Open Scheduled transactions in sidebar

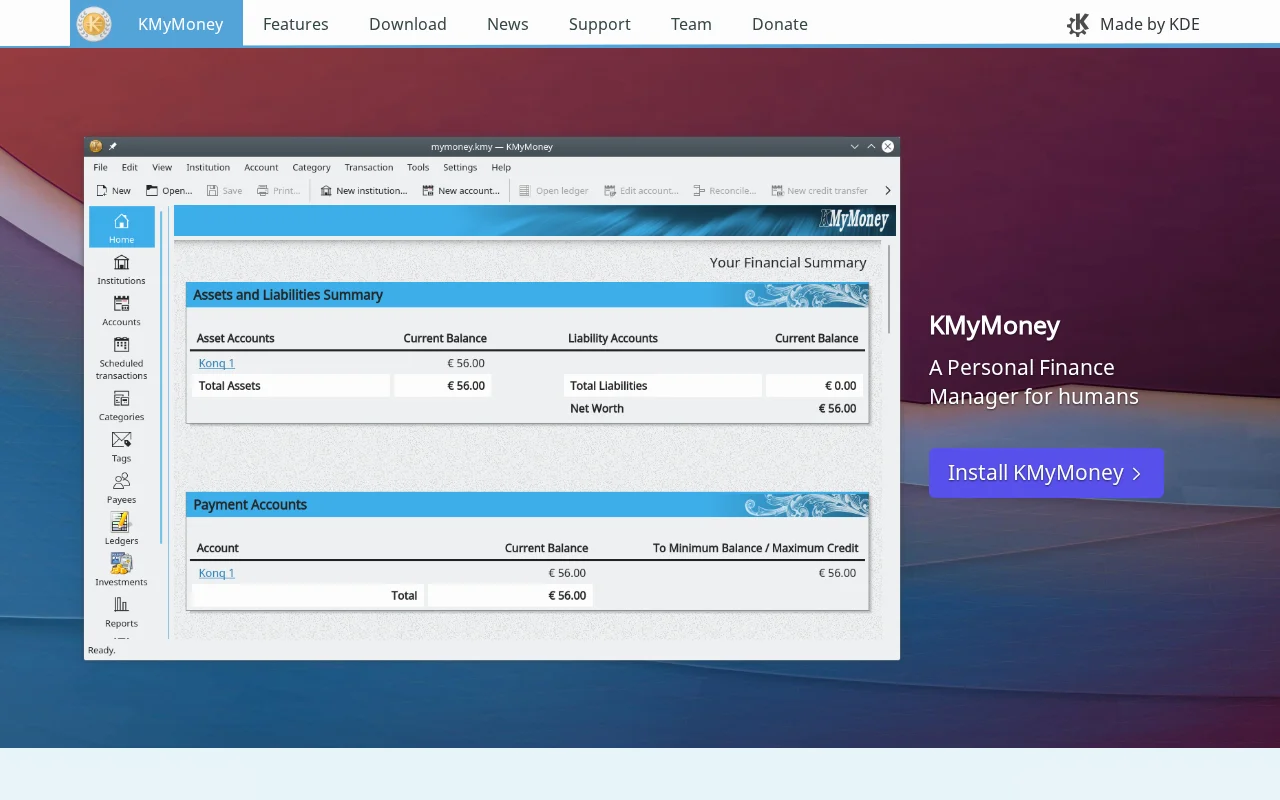121,358
